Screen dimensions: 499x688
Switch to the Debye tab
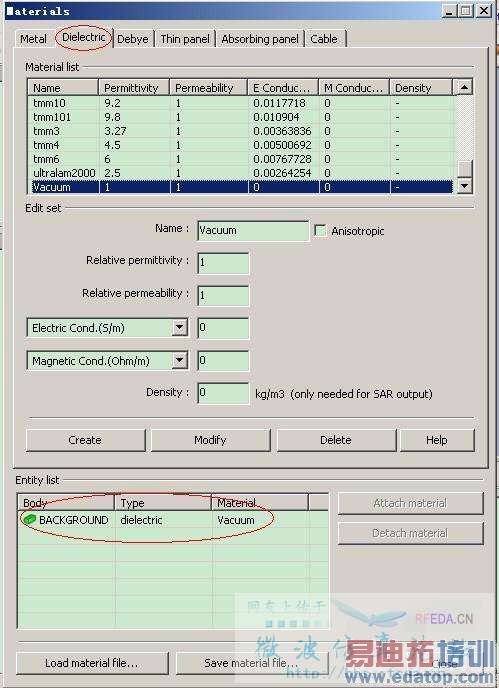(x=133, y=39)
